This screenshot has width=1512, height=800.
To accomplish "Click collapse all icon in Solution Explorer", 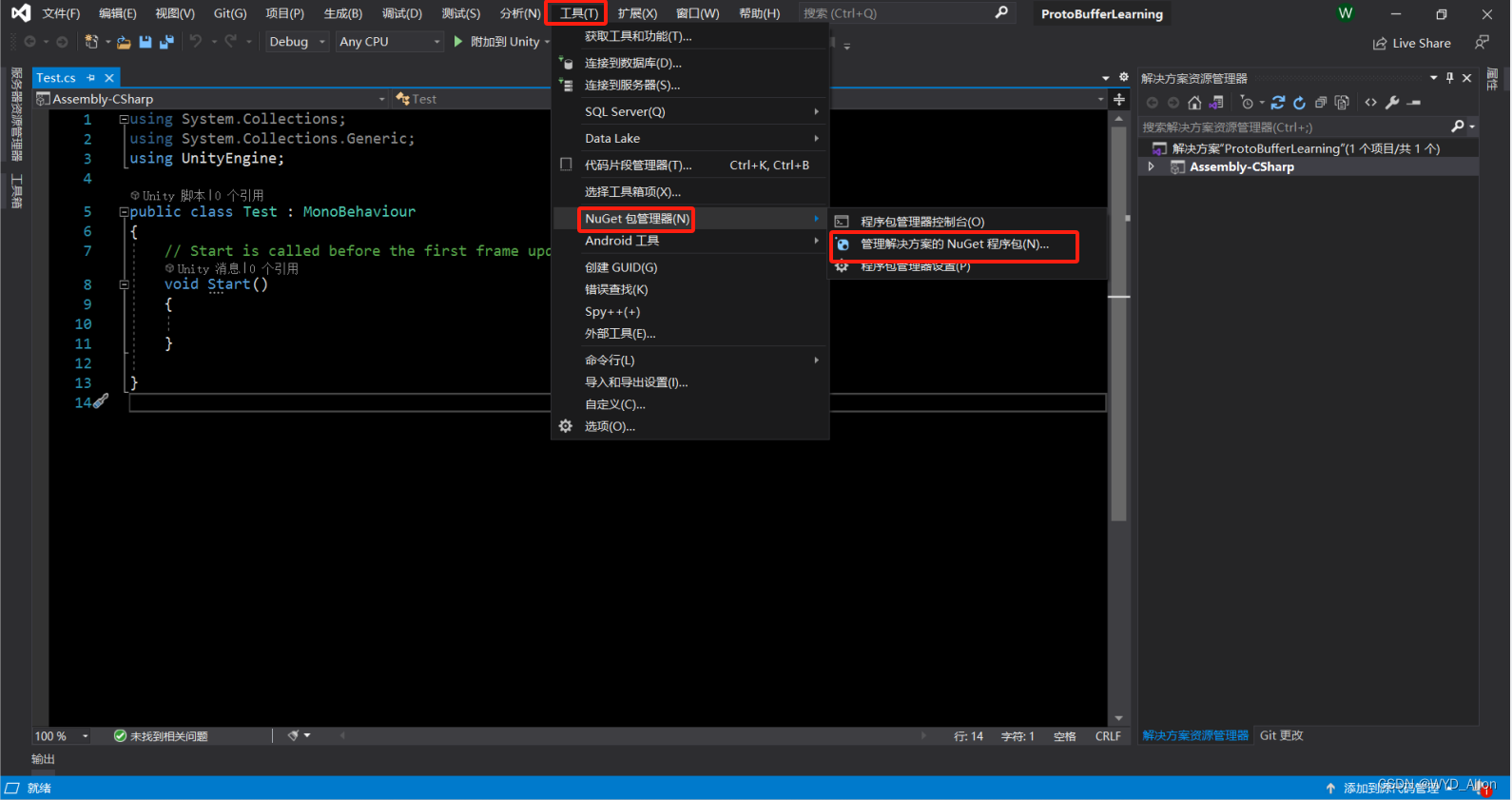I will click(1321, 103).
